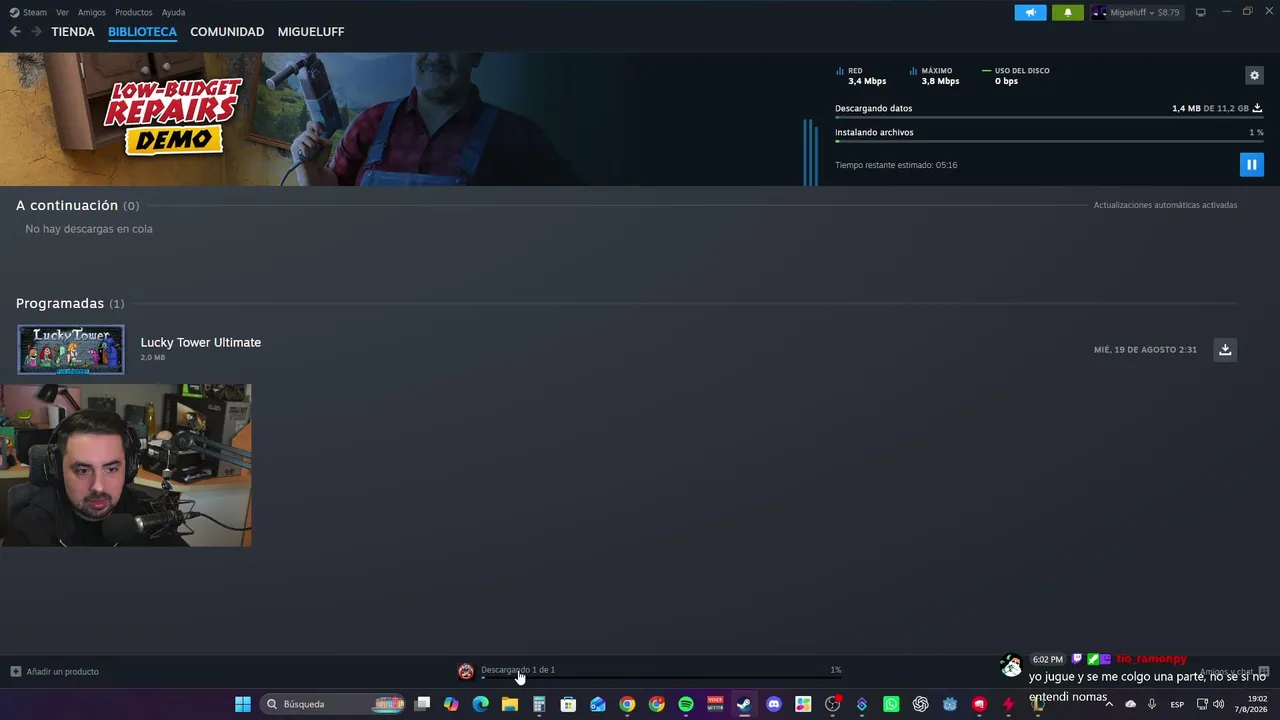Download Lucky Tower Ultimate now
The height and width of the screenshot is (720, 1280).
click(x=1225, y=349)
